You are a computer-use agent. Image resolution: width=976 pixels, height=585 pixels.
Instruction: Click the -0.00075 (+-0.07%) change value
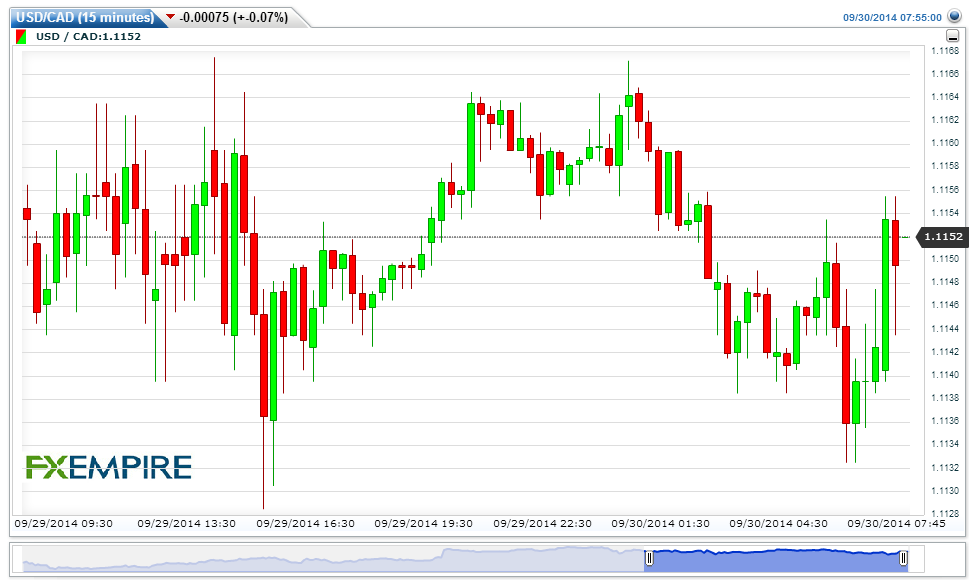point(233,17)
